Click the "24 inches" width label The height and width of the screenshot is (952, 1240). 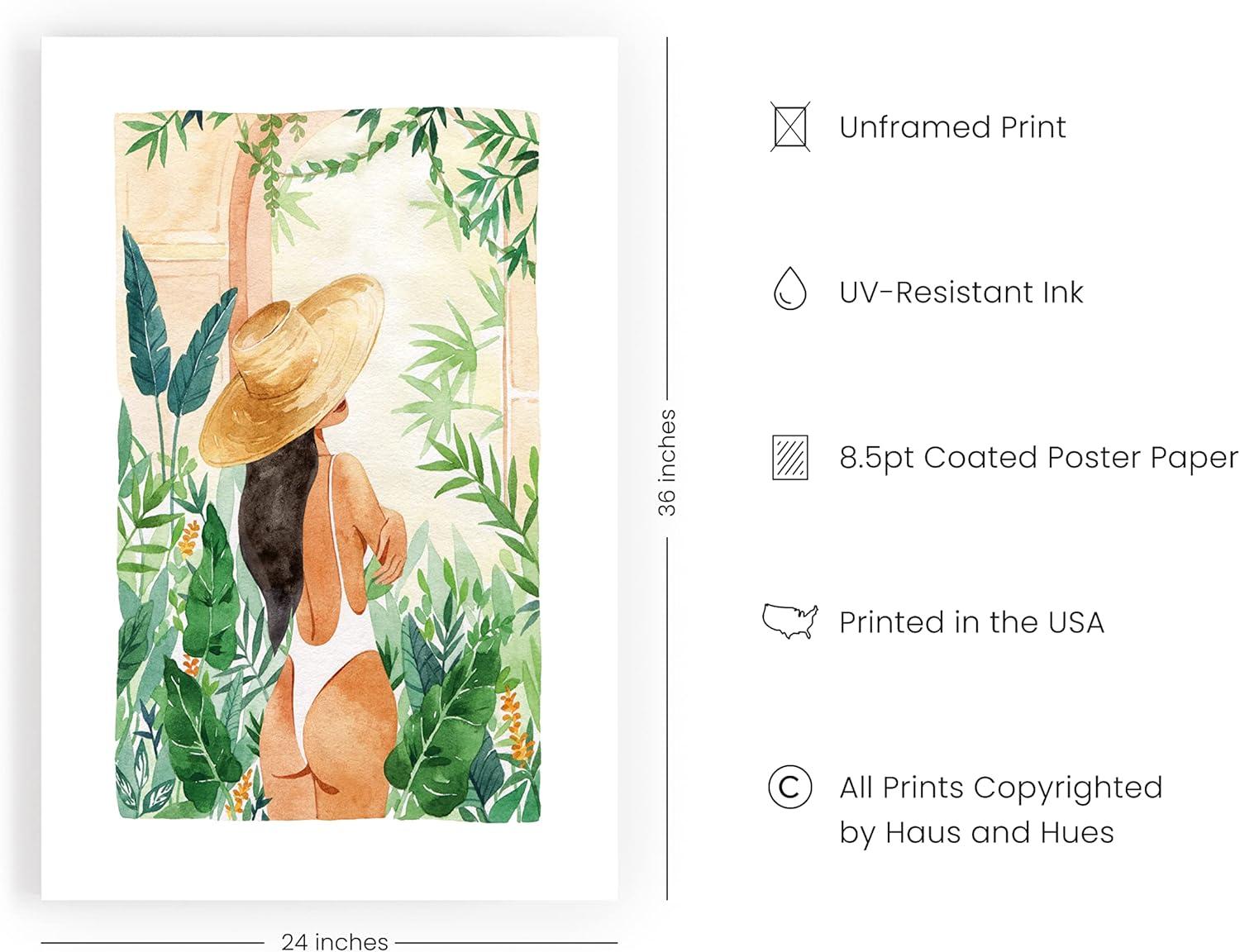334,941
